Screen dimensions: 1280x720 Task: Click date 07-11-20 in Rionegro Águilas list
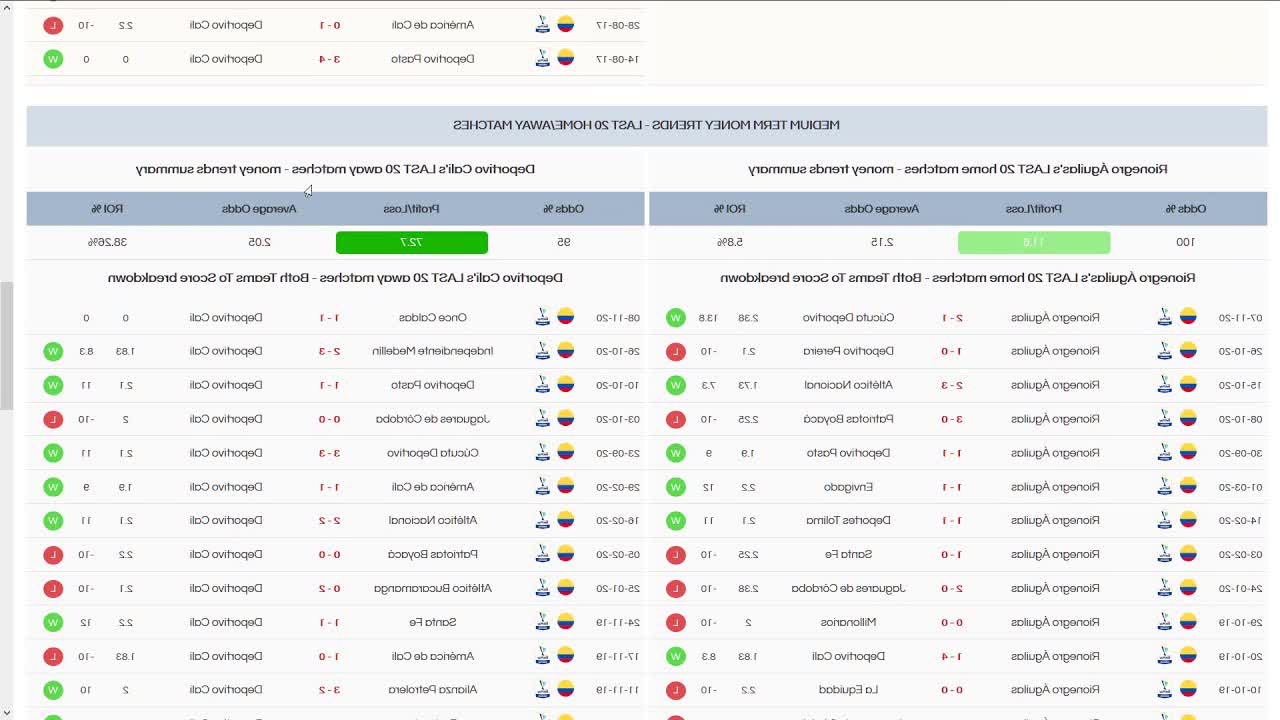click(x=1240, y=317)
